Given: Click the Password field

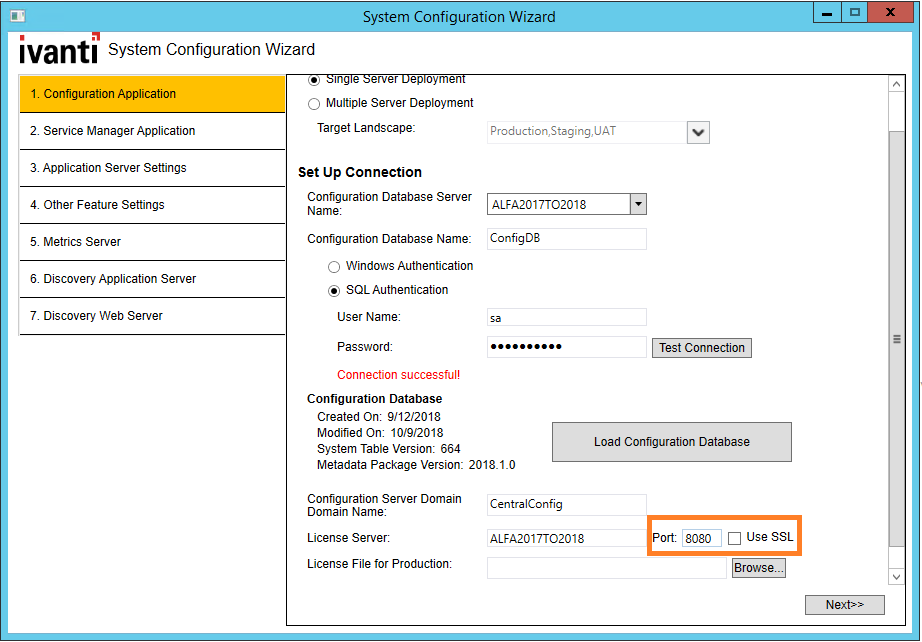Looking at the screenshot, I should click(566, 347).
